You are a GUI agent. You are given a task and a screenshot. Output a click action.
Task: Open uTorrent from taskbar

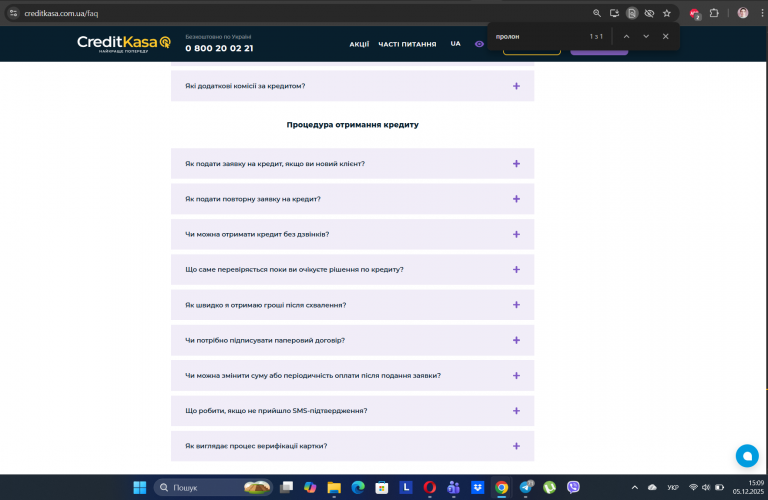[550, 487]
